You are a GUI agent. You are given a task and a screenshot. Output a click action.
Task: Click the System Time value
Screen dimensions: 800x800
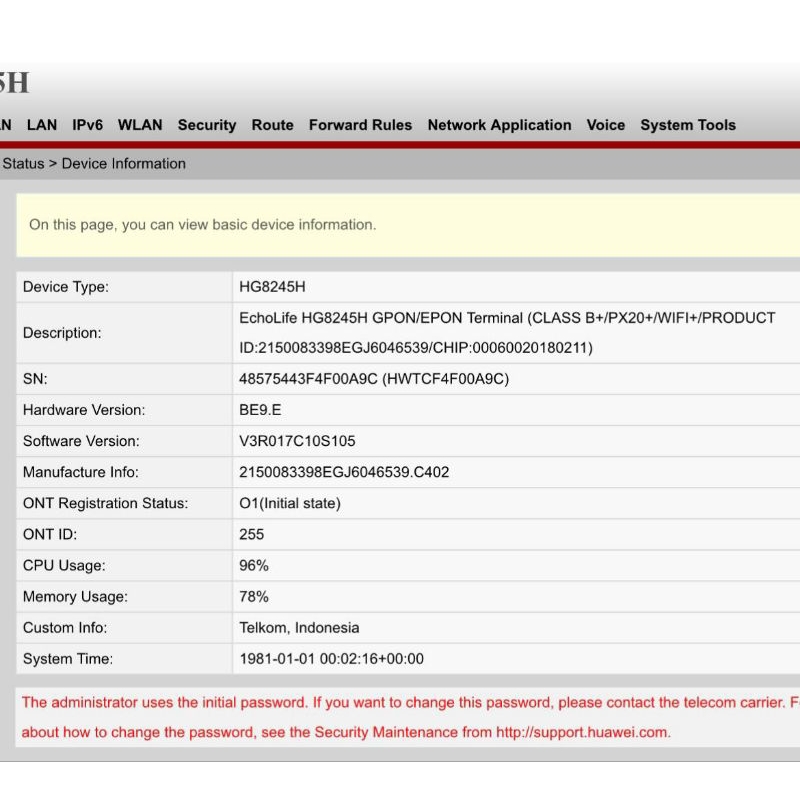pyautogui.click(x=331, y=658)
